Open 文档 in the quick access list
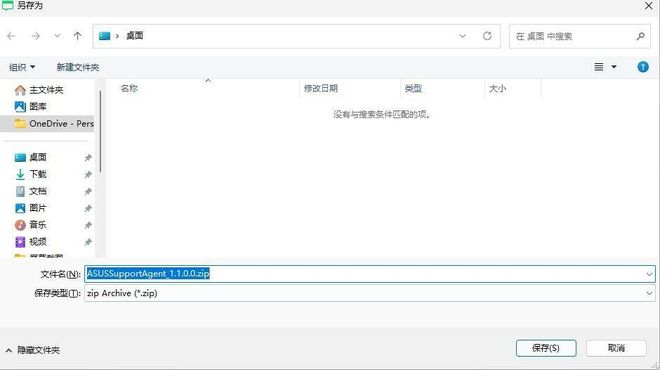The image size is (660, 370). tap(30, 191)
